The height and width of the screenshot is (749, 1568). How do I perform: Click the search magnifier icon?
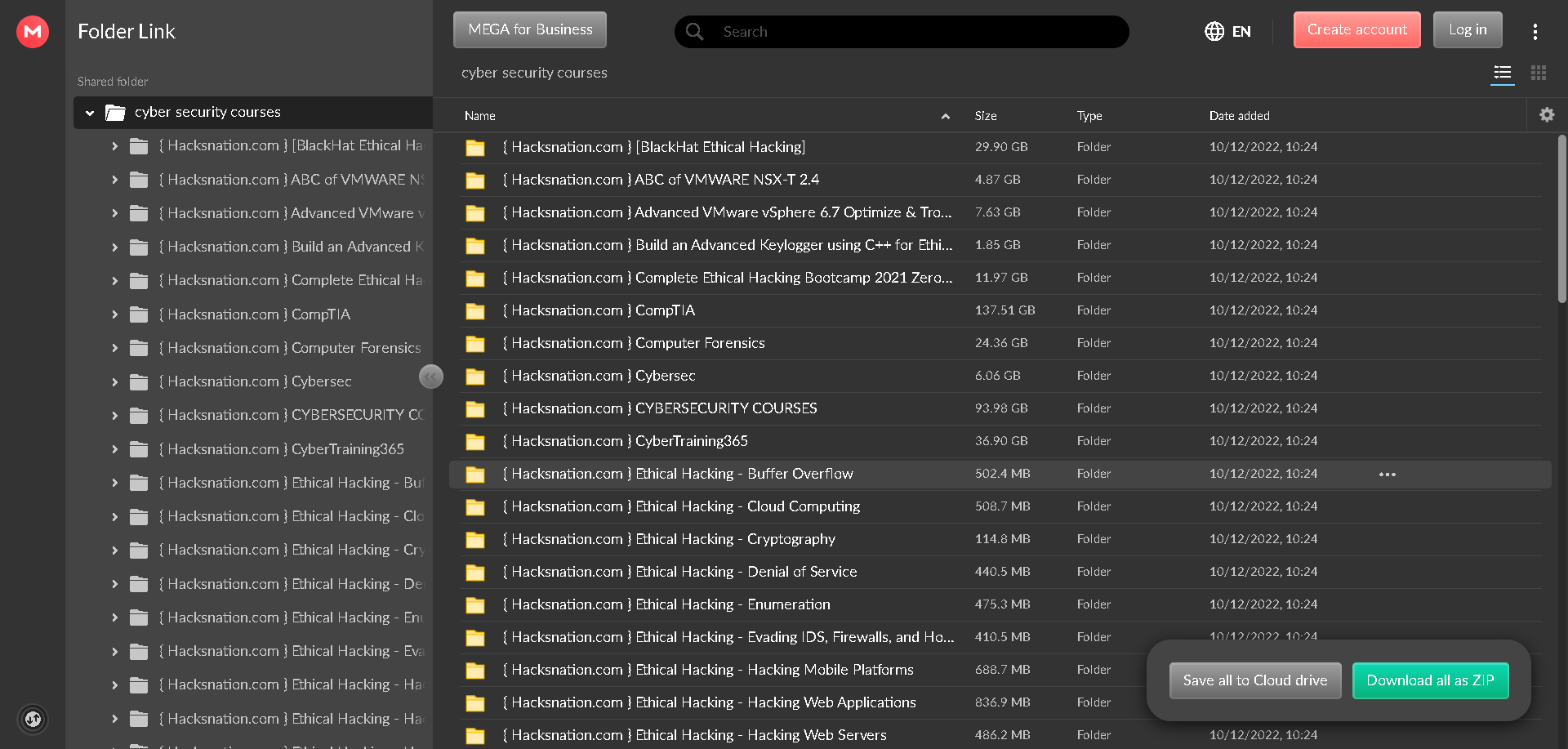coord(695,32)
